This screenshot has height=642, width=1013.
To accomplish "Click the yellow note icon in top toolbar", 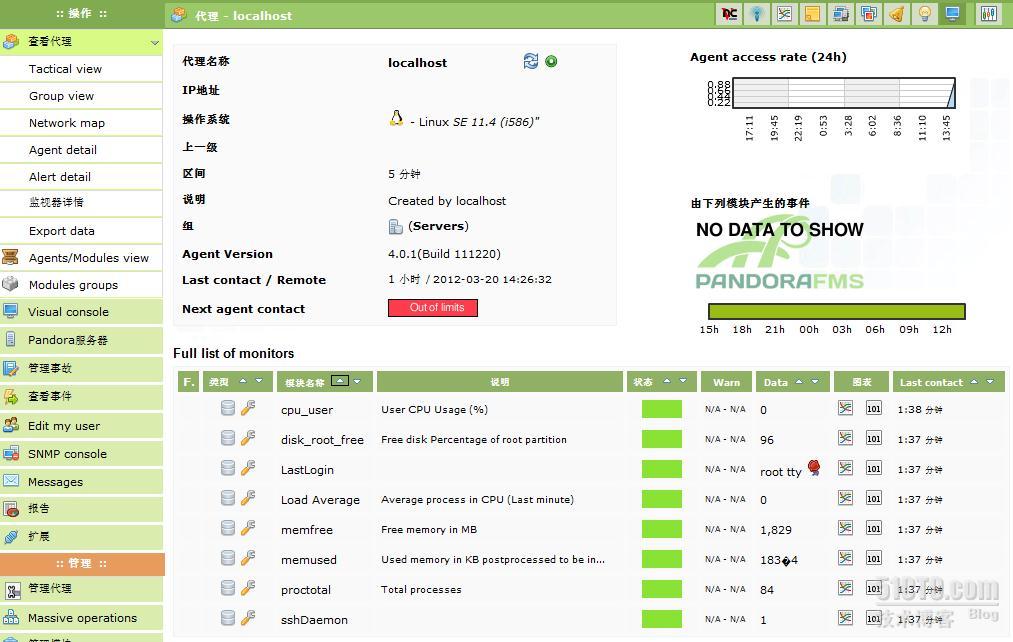I will click(x=812, y=14).
